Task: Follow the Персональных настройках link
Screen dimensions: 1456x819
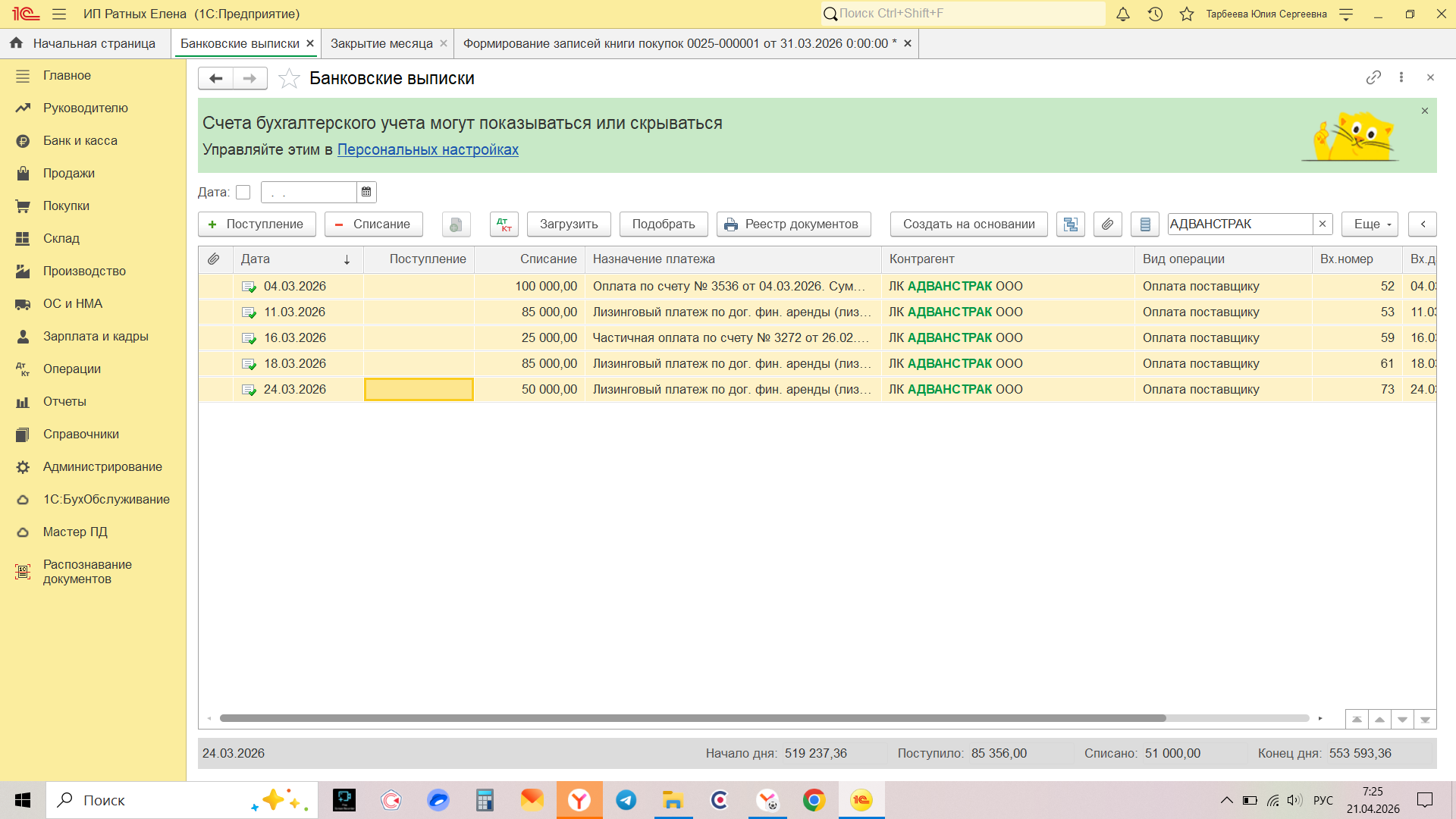Action: pyautogui.click(x=428, y=149)
